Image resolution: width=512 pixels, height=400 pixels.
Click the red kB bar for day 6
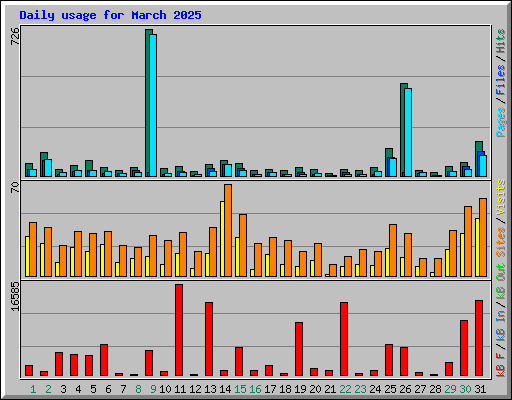104,360
